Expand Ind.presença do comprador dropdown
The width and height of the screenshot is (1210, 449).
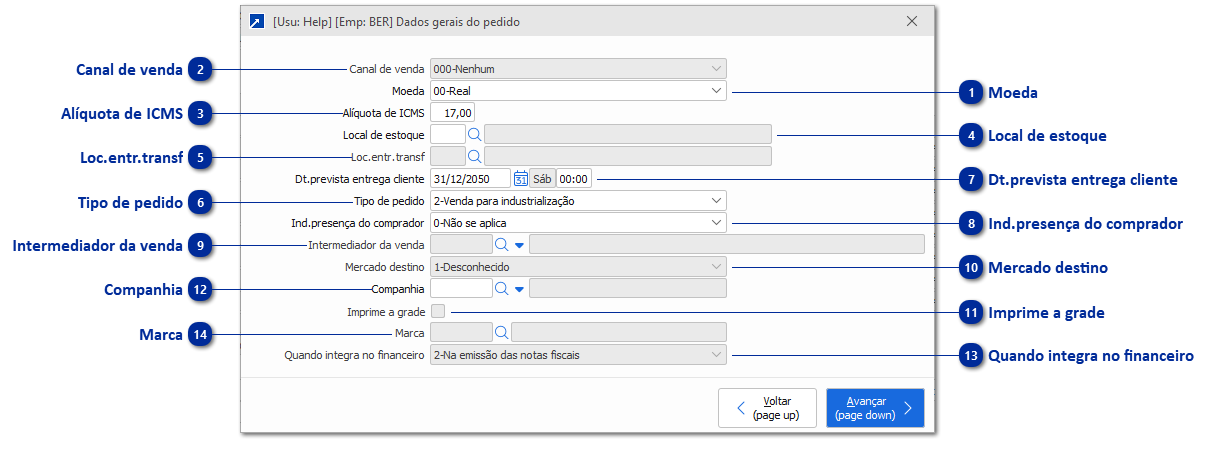[716, 223]
